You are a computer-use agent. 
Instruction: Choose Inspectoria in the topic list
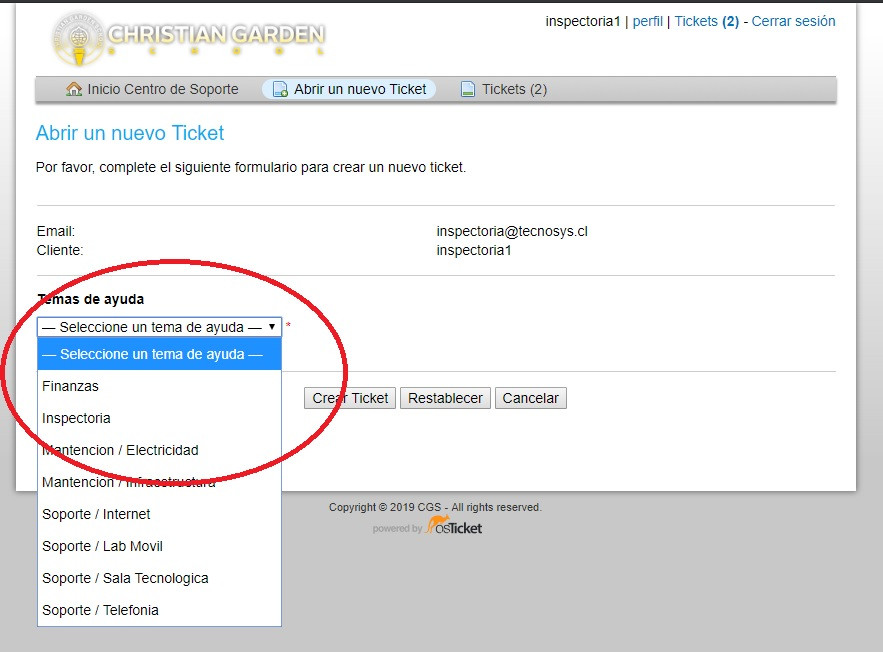pos(76,418)
